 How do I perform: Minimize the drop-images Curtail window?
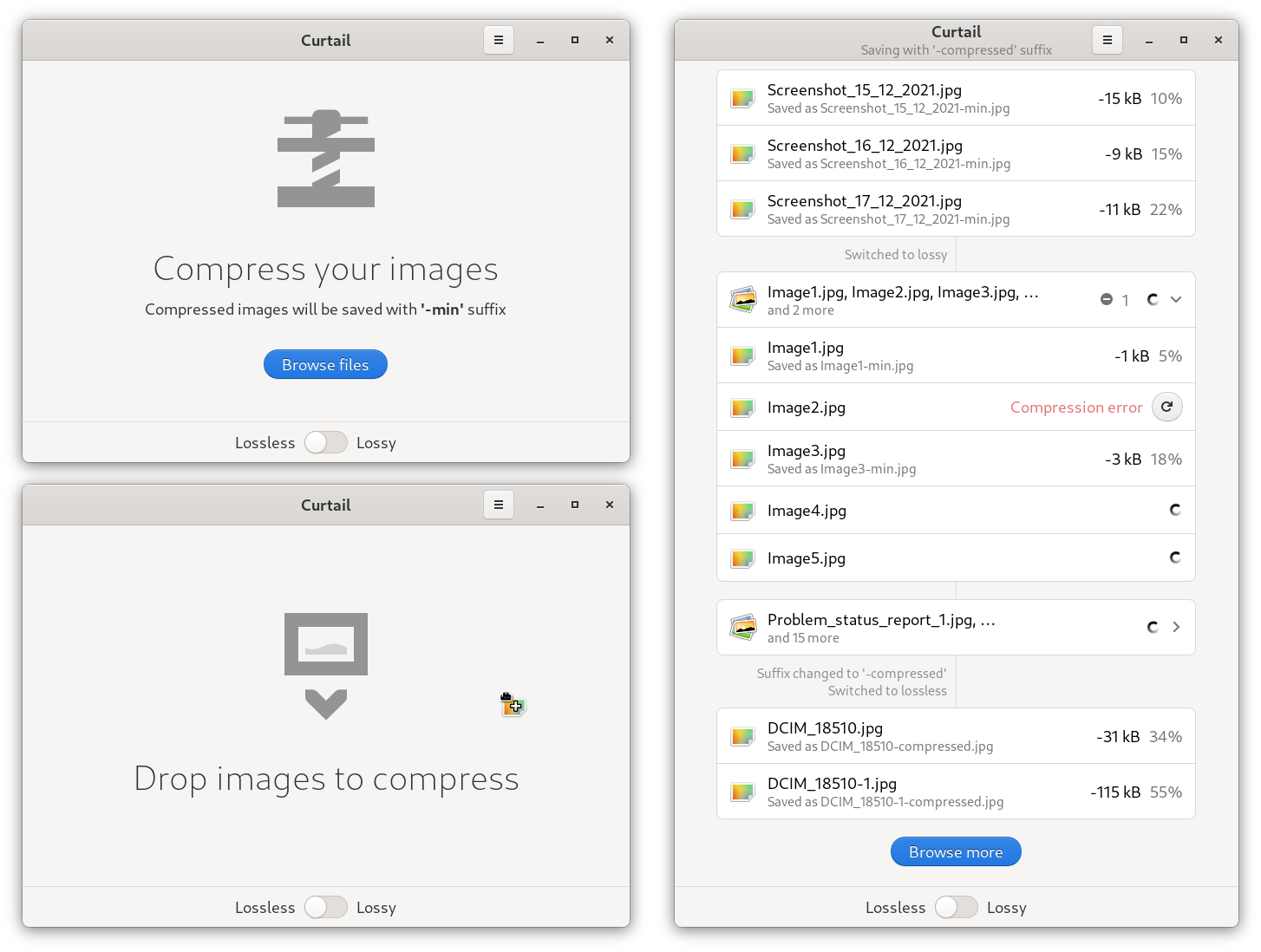pyautogui.click(x=540, y=505)
